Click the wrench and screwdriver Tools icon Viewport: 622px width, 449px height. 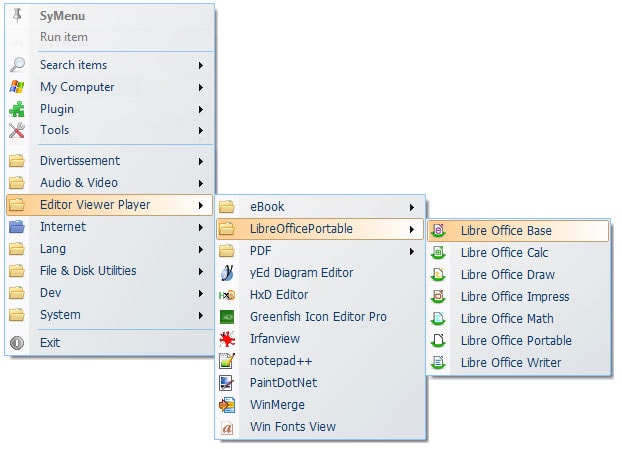(17, 130)
